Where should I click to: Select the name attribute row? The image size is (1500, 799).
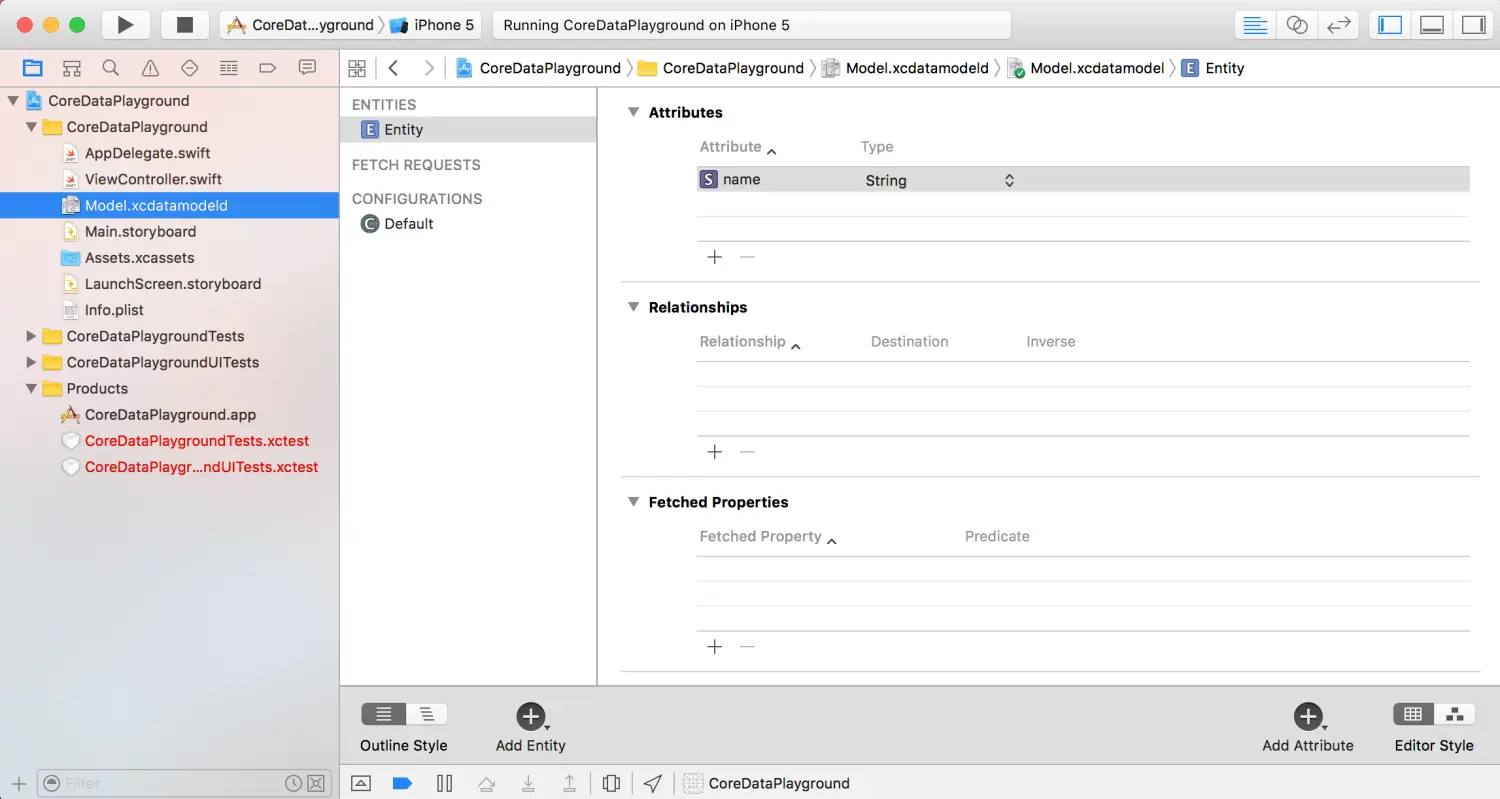[1083, 180]
